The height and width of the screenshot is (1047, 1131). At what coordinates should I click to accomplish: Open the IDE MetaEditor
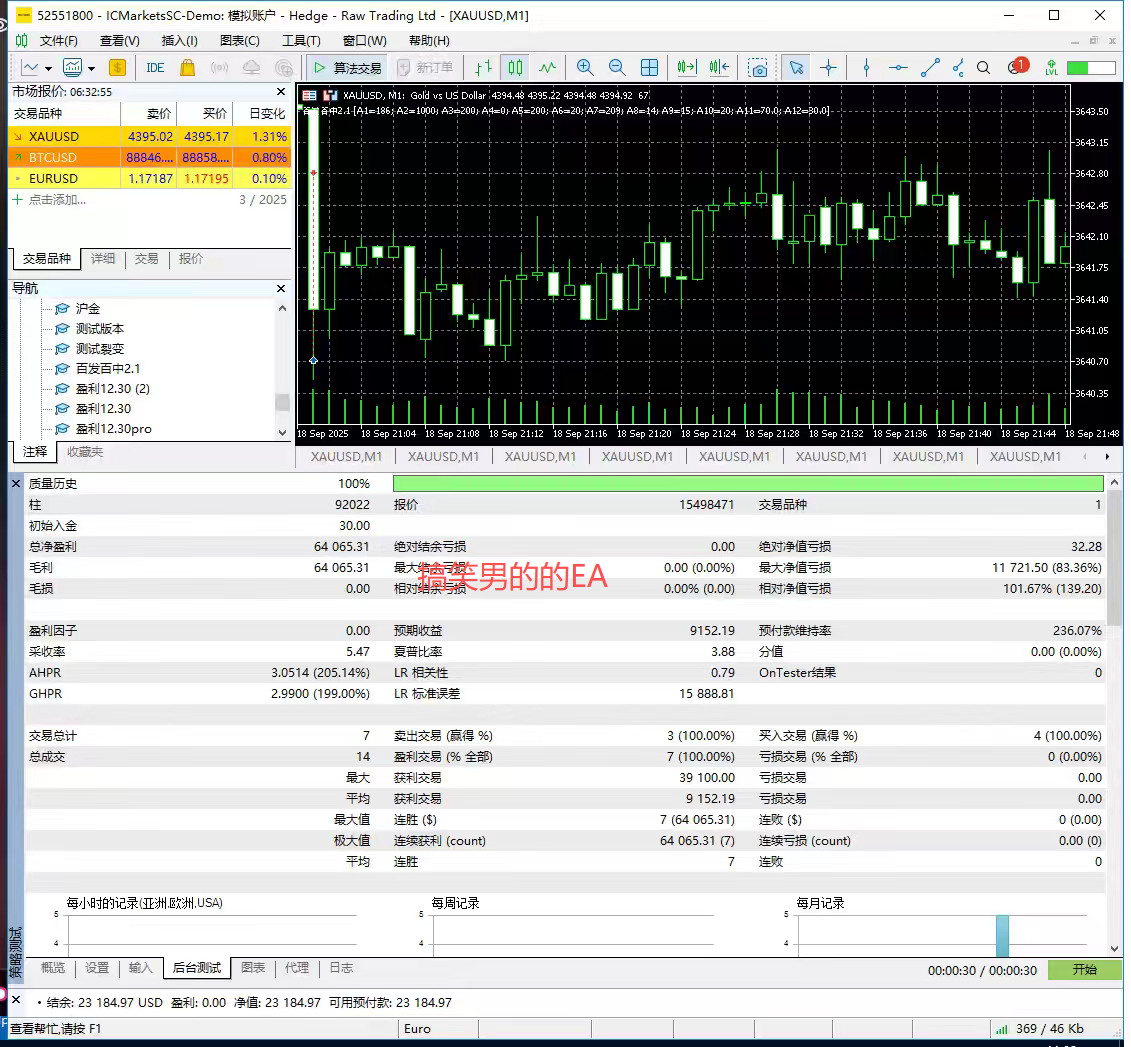click(155, 68)
